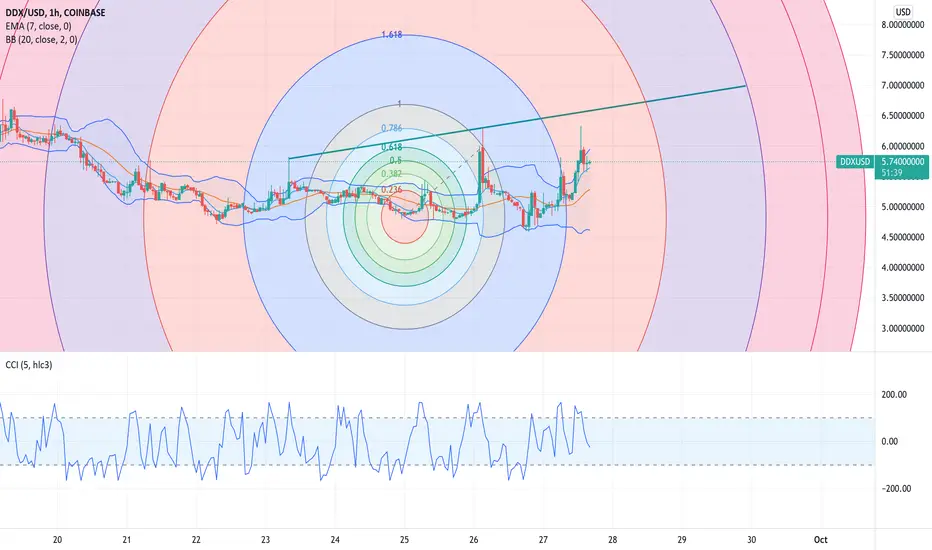Screen dimensions: 932x550
Task: Click the 0.618 Fibonacci level label
Action: pos(392,147)
